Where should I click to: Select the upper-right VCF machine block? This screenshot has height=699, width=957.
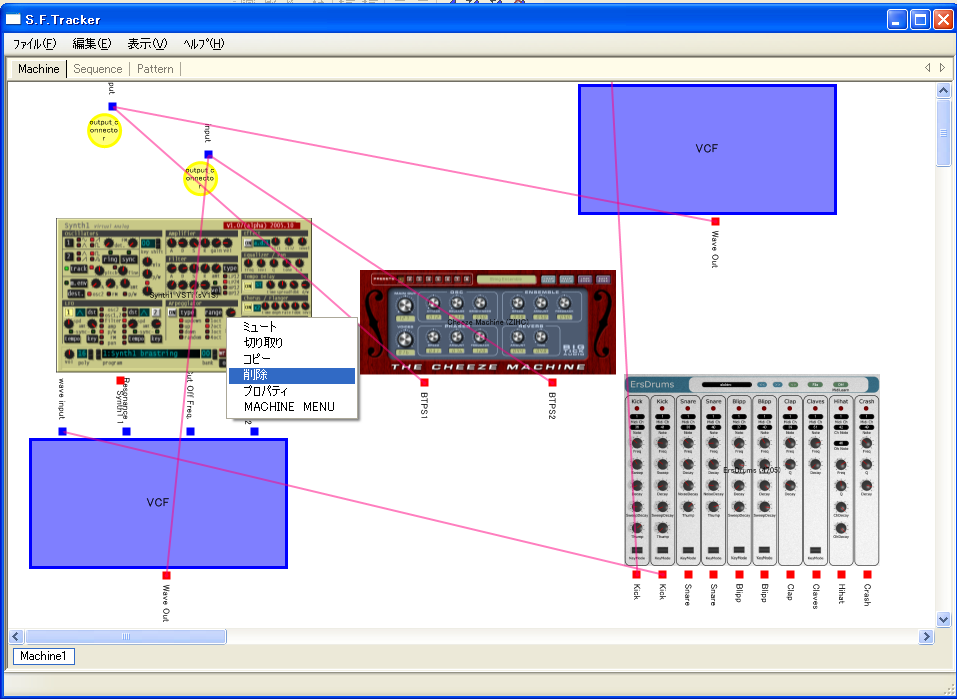(707, 149)
